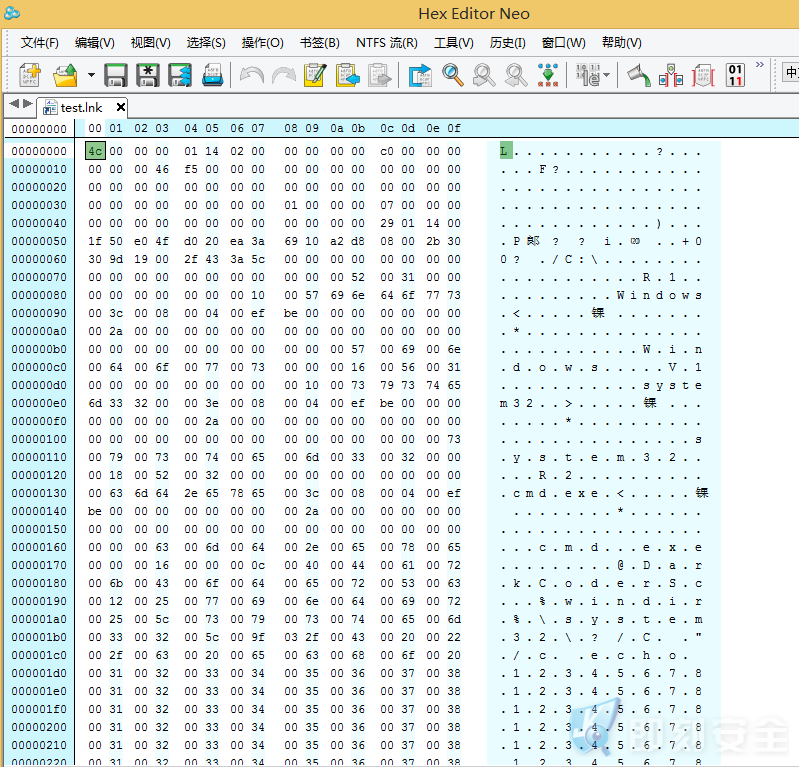799x767 pixels.
Task: Click the Undo arrow icon
Action: (252, 75)
